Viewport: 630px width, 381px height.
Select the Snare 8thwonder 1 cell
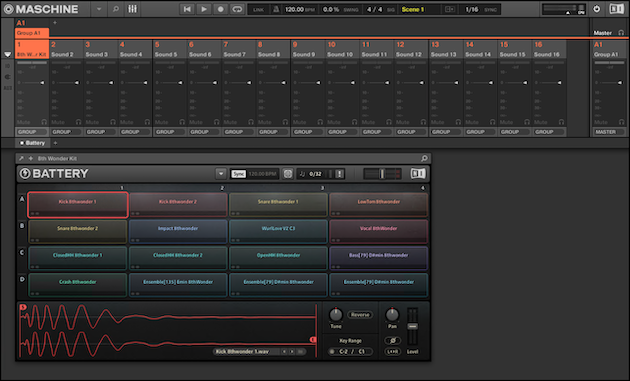click(x=278, y=205)
